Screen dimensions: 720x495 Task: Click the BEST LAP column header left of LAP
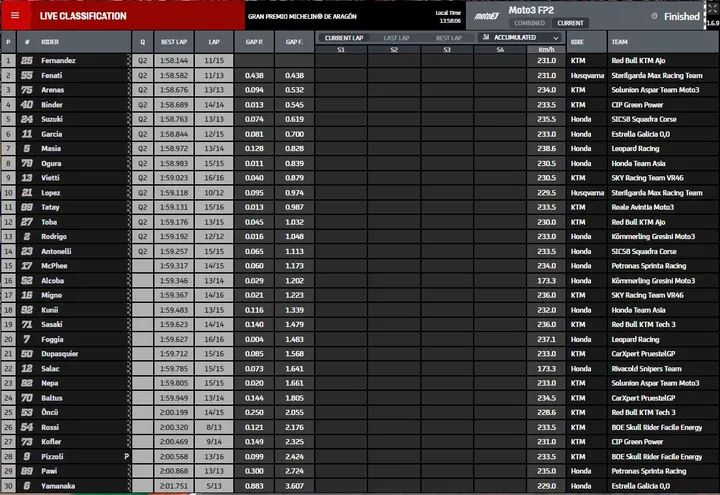(174, 42)
